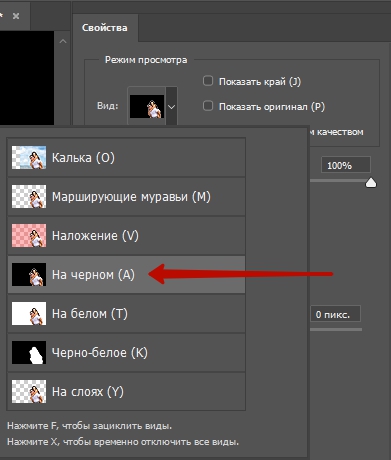This screenshot has width=391, height=460.
Task: Click the hint text Нажмите F, чтобы зациклить виды
Action: tap(90, 426)
